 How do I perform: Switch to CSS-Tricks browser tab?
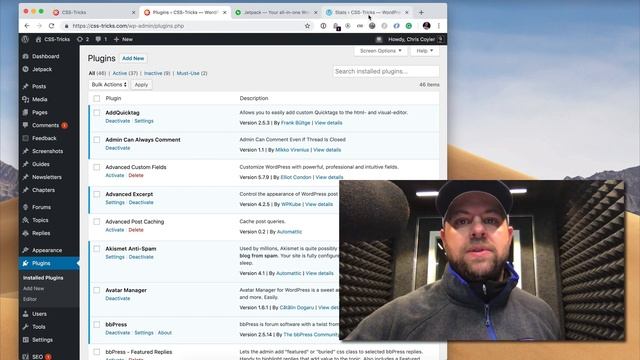coord(94,13)
